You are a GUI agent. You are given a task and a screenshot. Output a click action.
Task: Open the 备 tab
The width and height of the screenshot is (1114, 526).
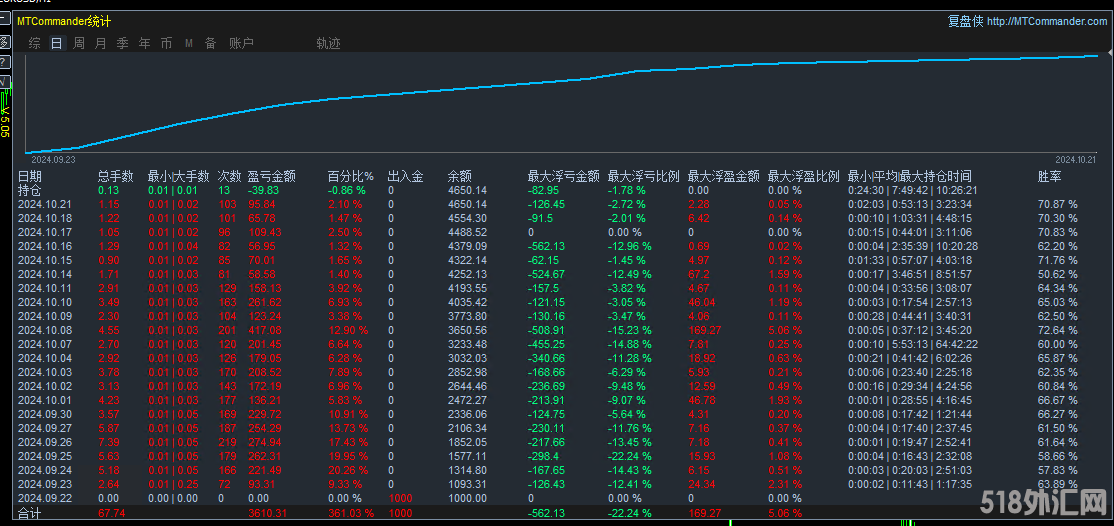point(210,43)
